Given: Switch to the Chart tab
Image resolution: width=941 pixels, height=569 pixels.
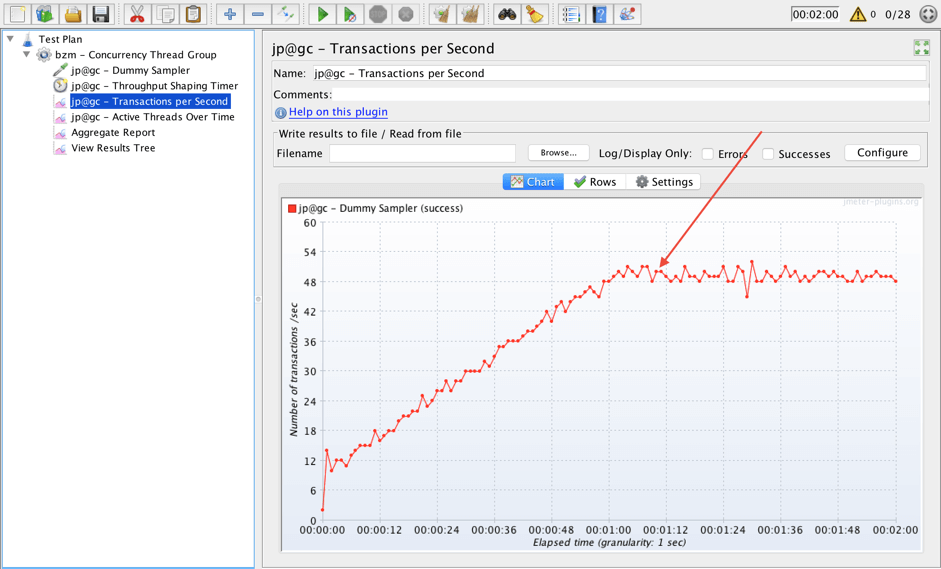Looking at the screenshot, I should tap(533, 182).
